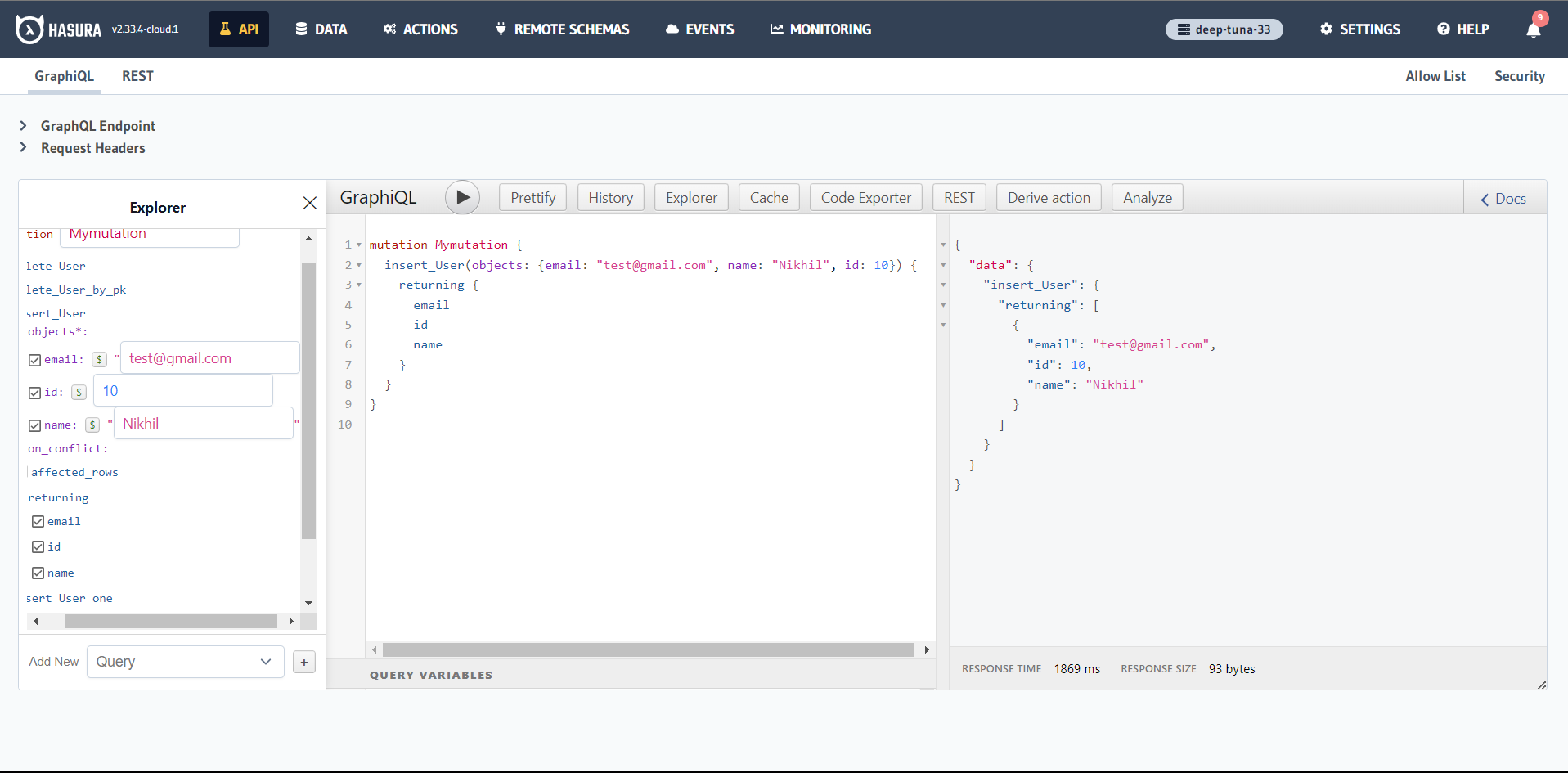Switch to the REST sub-tab
Viewport: 1568px width, 773px height.
point(137,76)
